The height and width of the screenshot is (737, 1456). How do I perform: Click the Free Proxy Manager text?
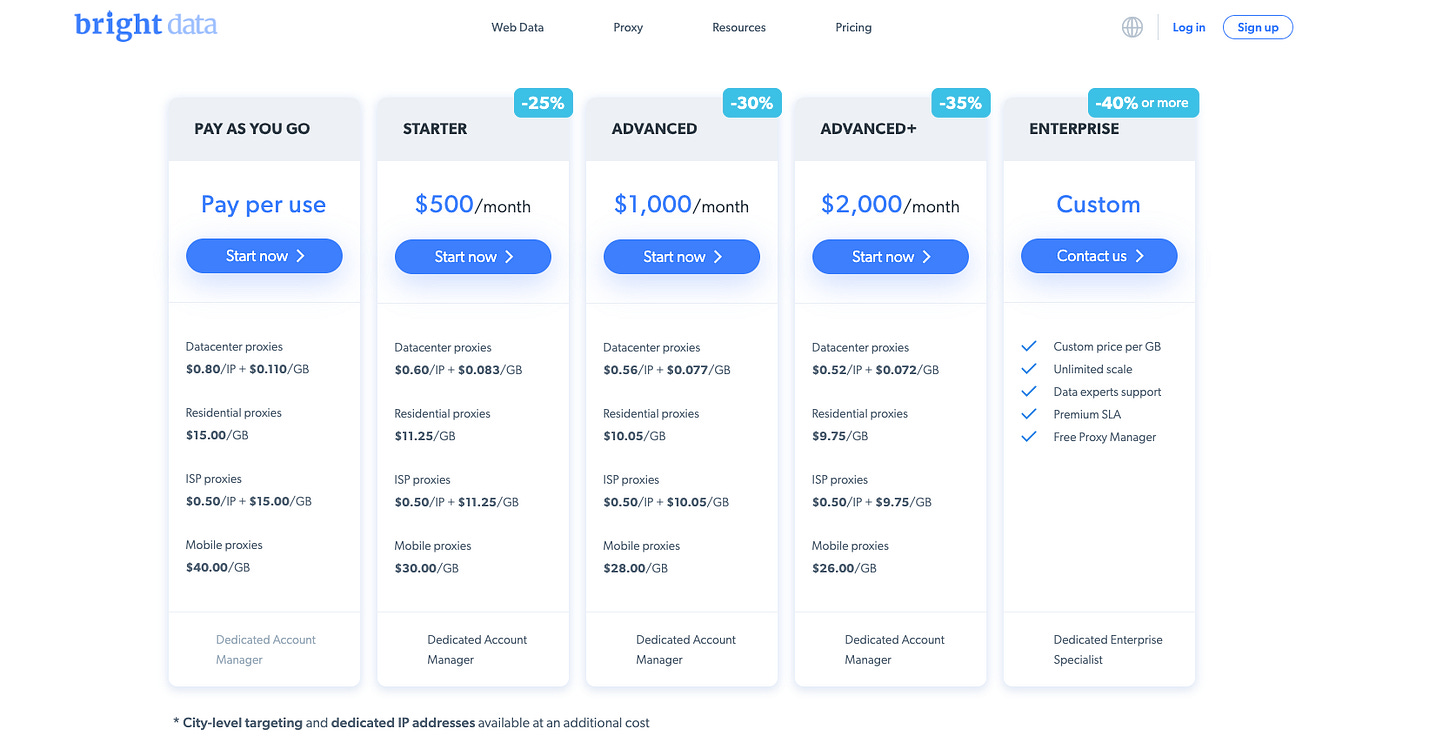pos(1105,437)
